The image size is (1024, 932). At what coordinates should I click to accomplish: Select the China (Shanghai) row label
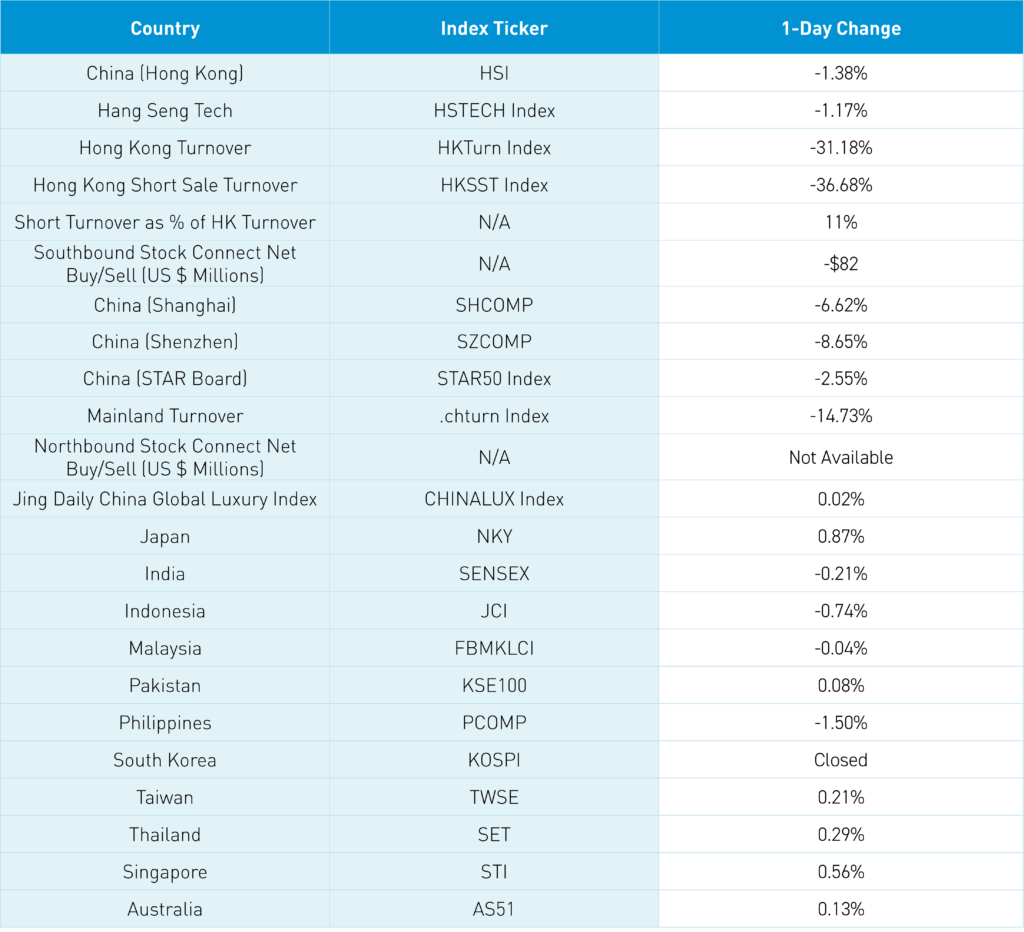(165, 305)
